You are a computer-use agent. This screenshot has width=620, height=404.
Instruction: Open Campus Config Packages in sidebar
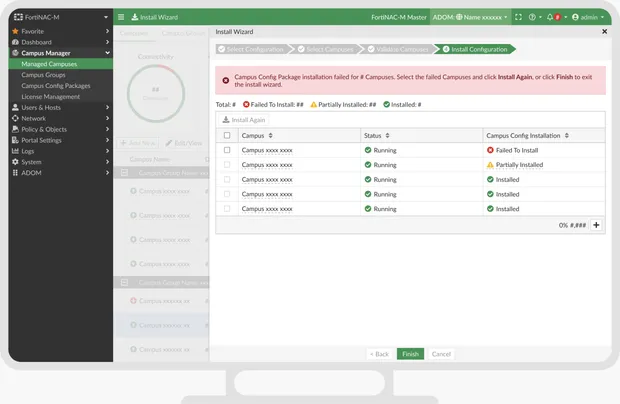point(61,85)
